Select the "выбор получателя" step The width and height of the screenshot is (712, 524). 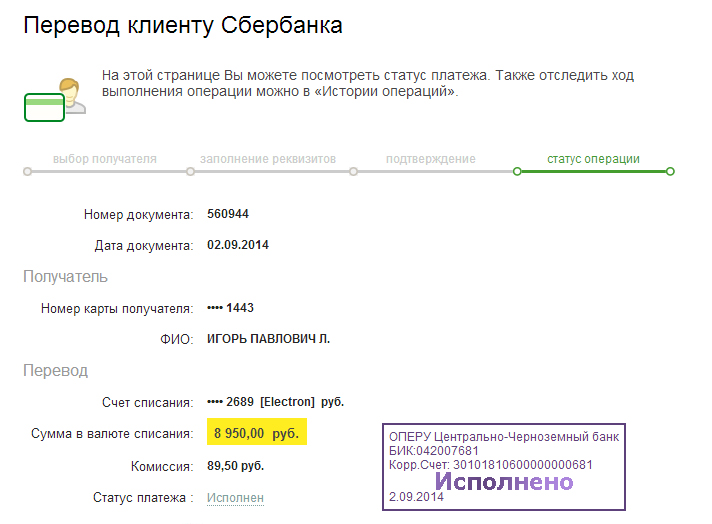(104, 159)
